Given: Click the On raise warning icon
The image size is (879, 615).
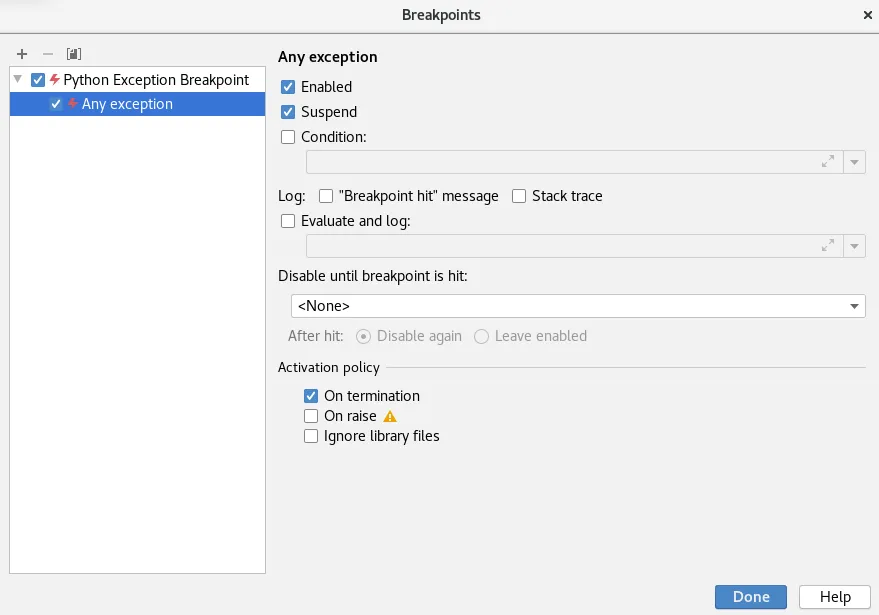Looking at the screenshot, I should [390, 416].
